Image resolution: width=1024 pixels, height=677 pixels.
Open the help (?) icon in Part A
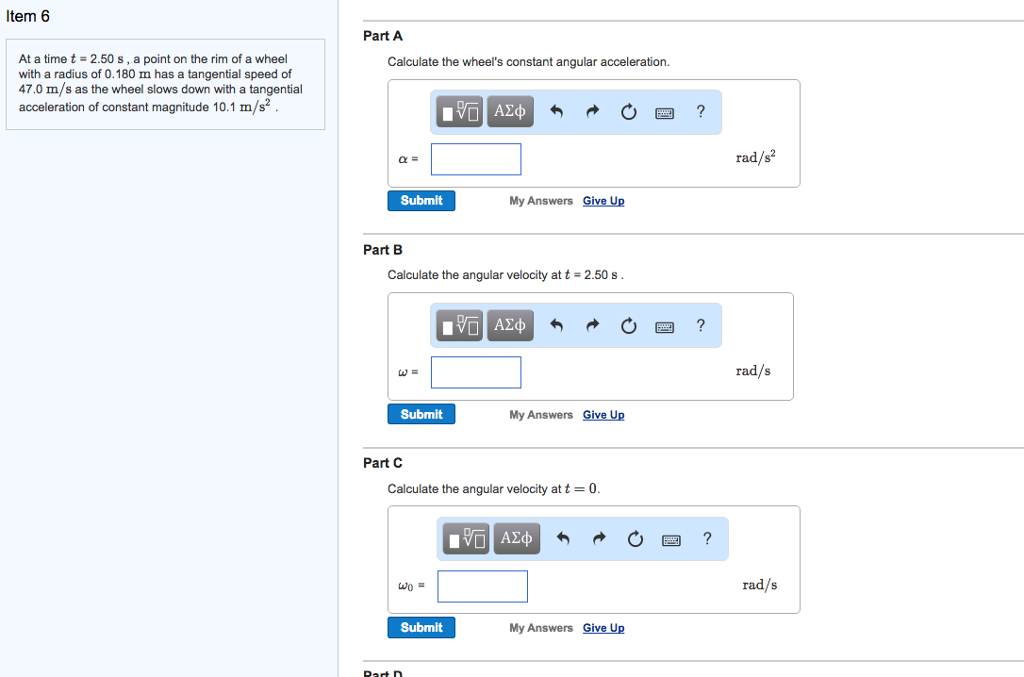[700, 111]
